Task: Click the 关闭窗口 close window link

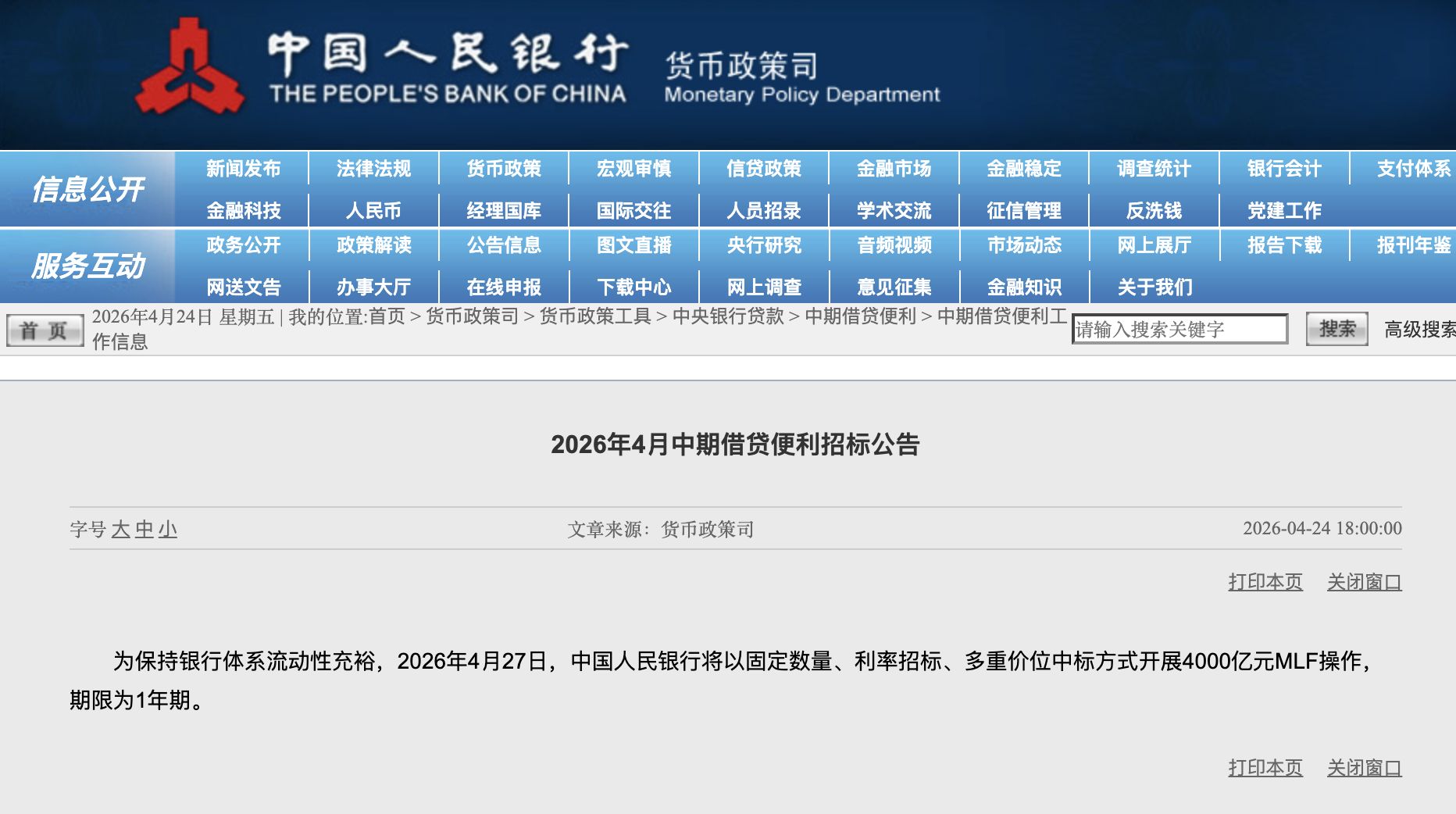Action: [1363, 581]
